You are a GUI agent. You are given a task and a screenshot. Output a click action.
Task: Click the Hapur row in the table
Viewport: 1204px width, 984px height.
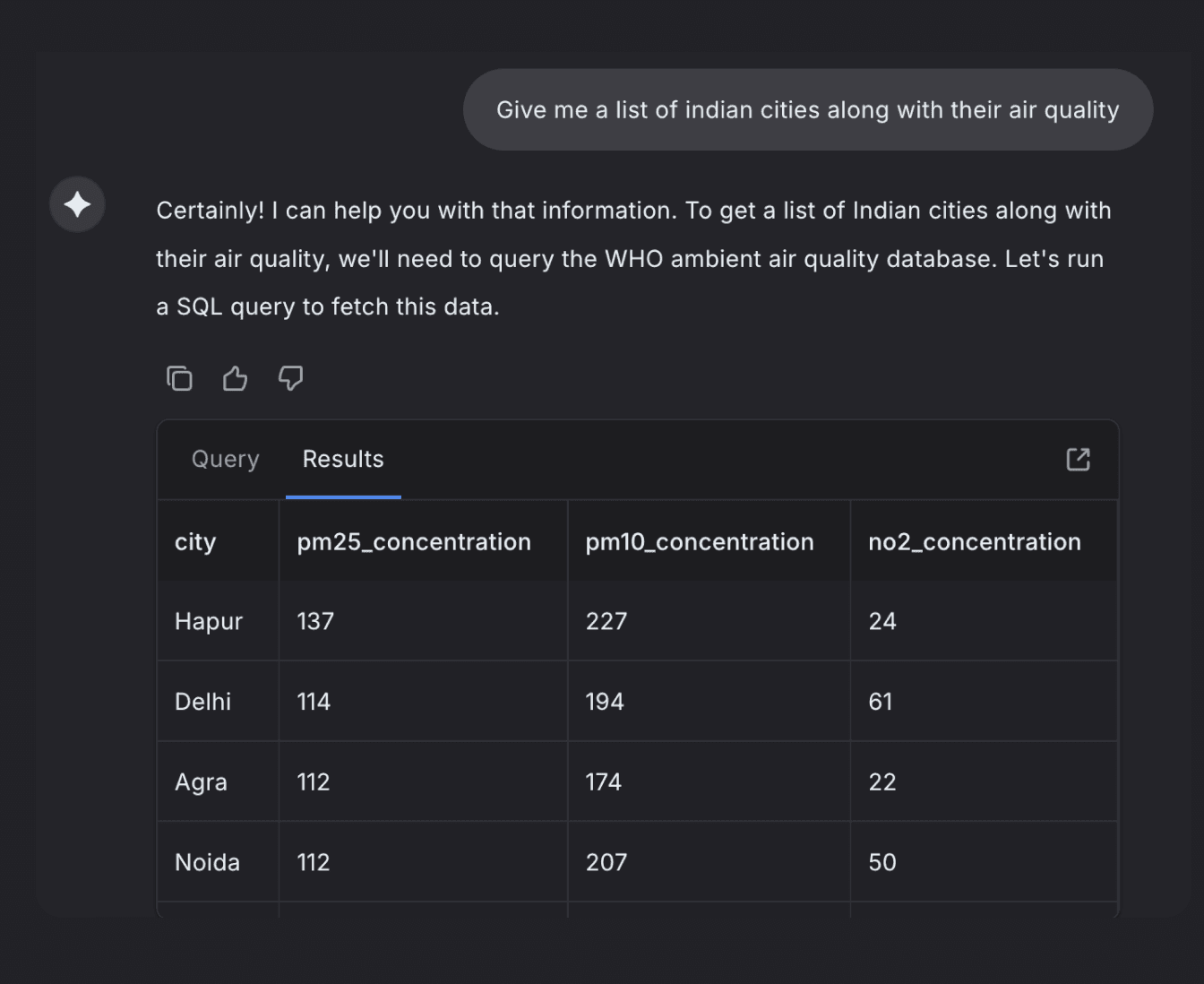click(208, 621)
